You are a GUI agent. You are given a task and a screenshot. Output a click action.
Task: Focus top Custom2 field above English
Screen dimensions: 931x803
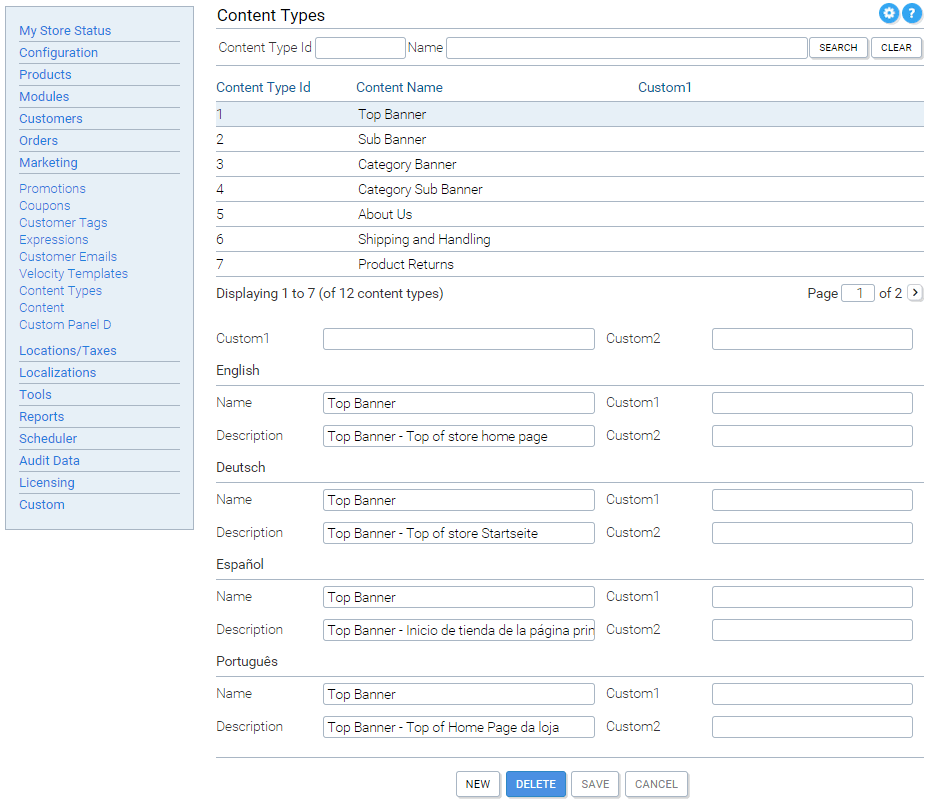click(812, 339)
